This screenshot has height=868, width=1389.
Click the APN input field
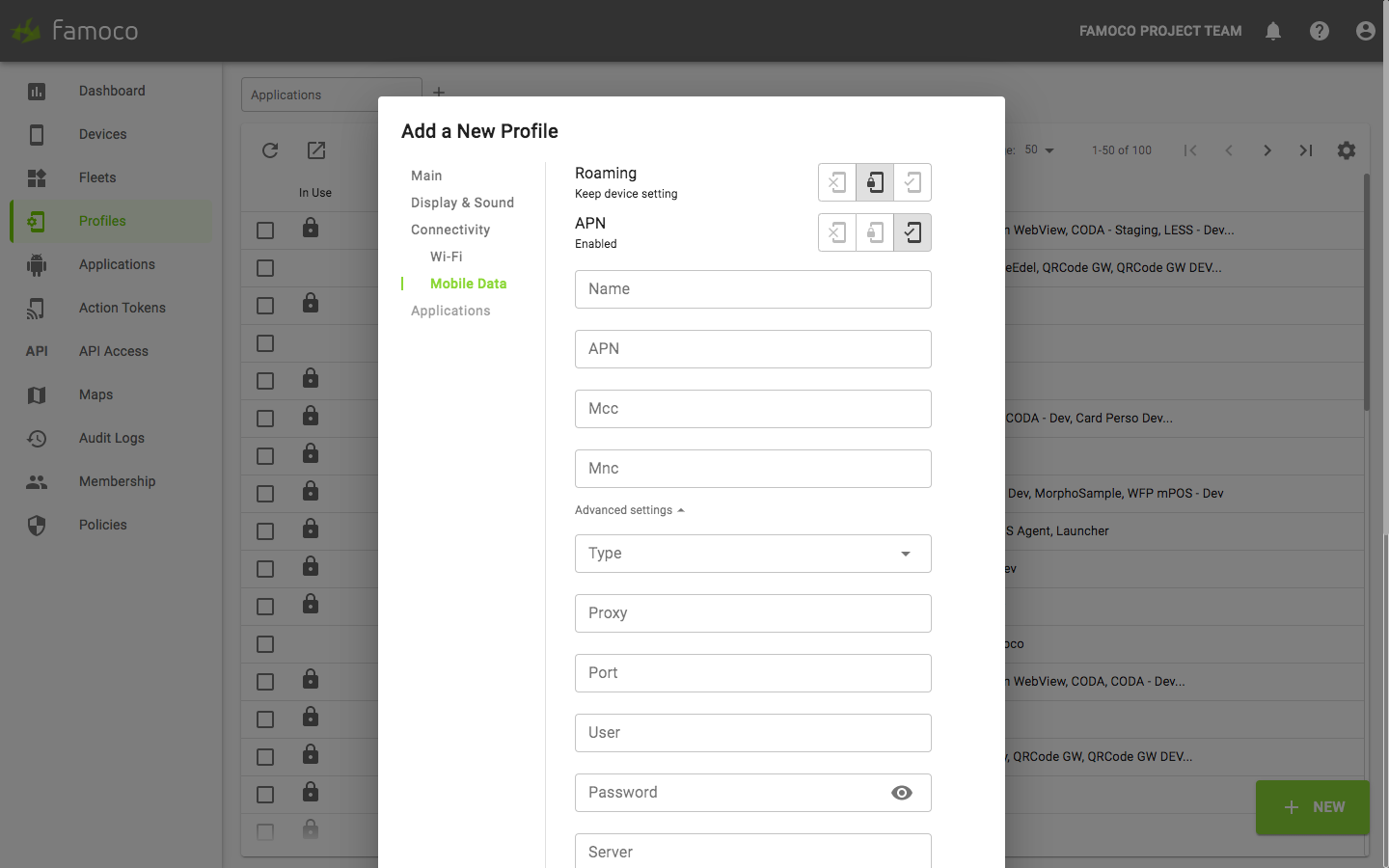pyautogui.click(x=753, y=349)
